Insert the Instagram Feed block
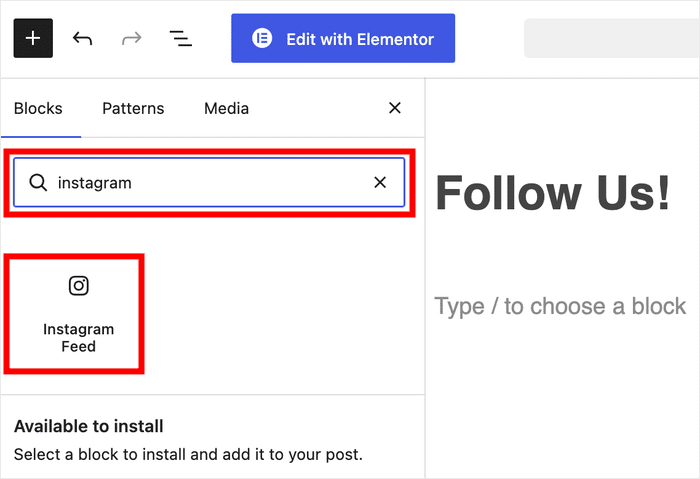Screen dimensions: 700x479 (x=74, y=314)
